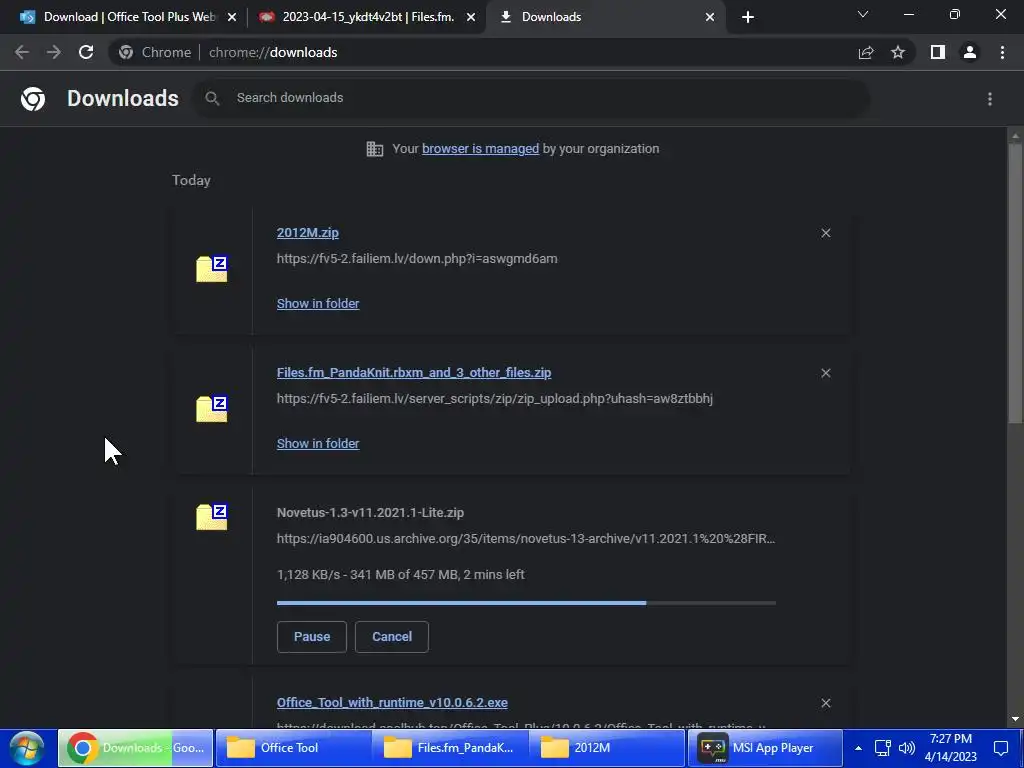1024x768 pixels.
Task: Open the 2012M.zip file link
Action: [x=308, y=233]
